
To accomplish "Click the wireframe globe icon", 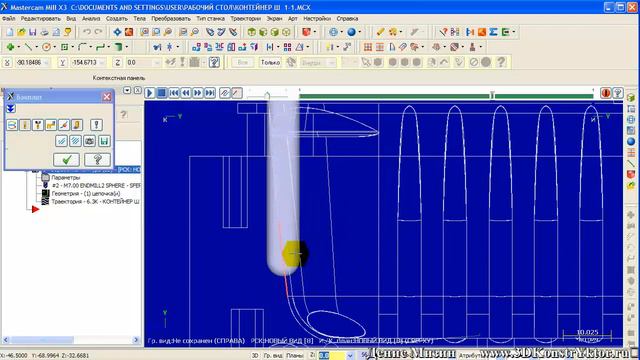I will [333, 32].
